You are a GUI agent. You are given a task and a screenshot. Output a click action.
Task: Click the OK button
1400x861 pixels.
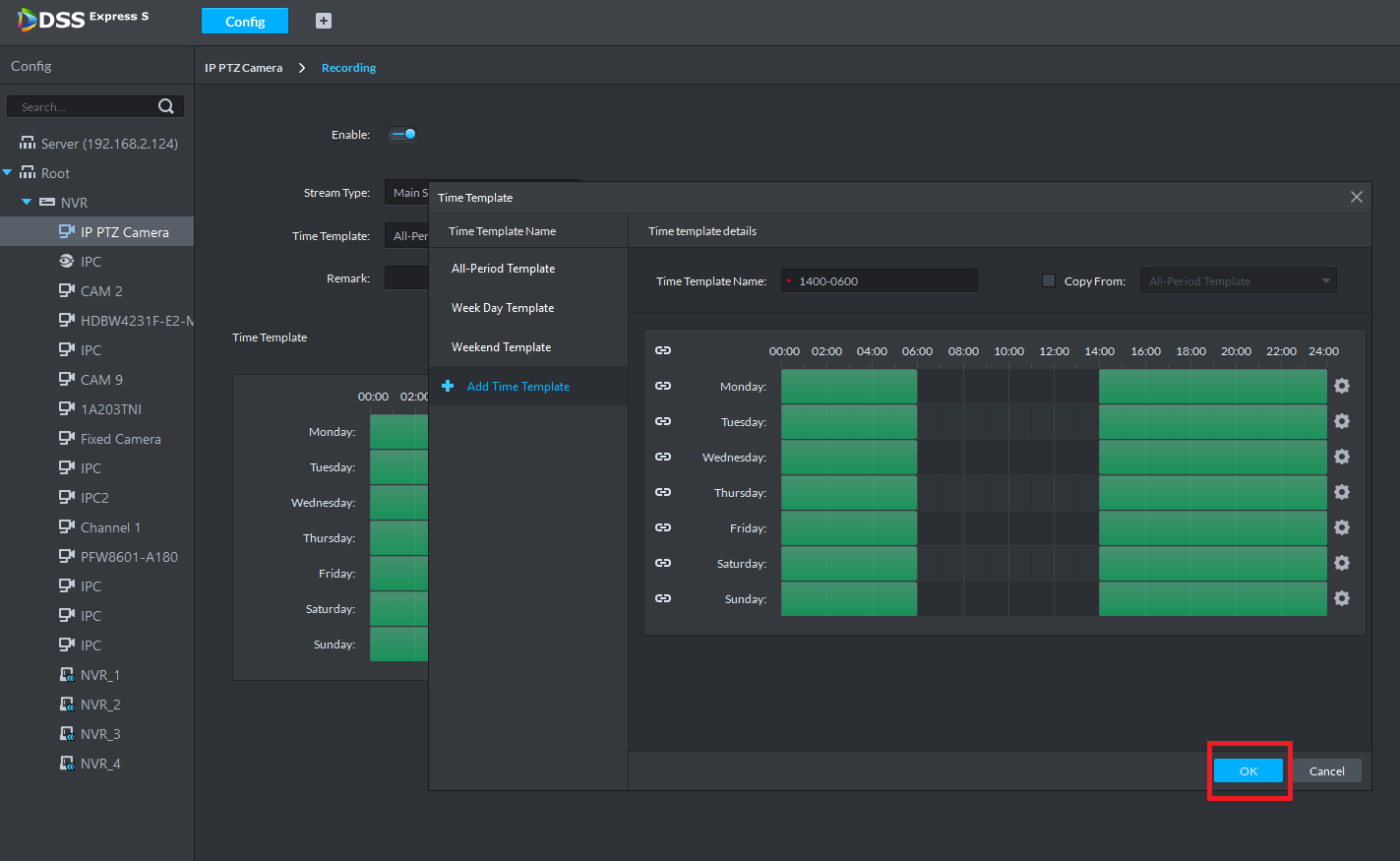coord(1248,771)
